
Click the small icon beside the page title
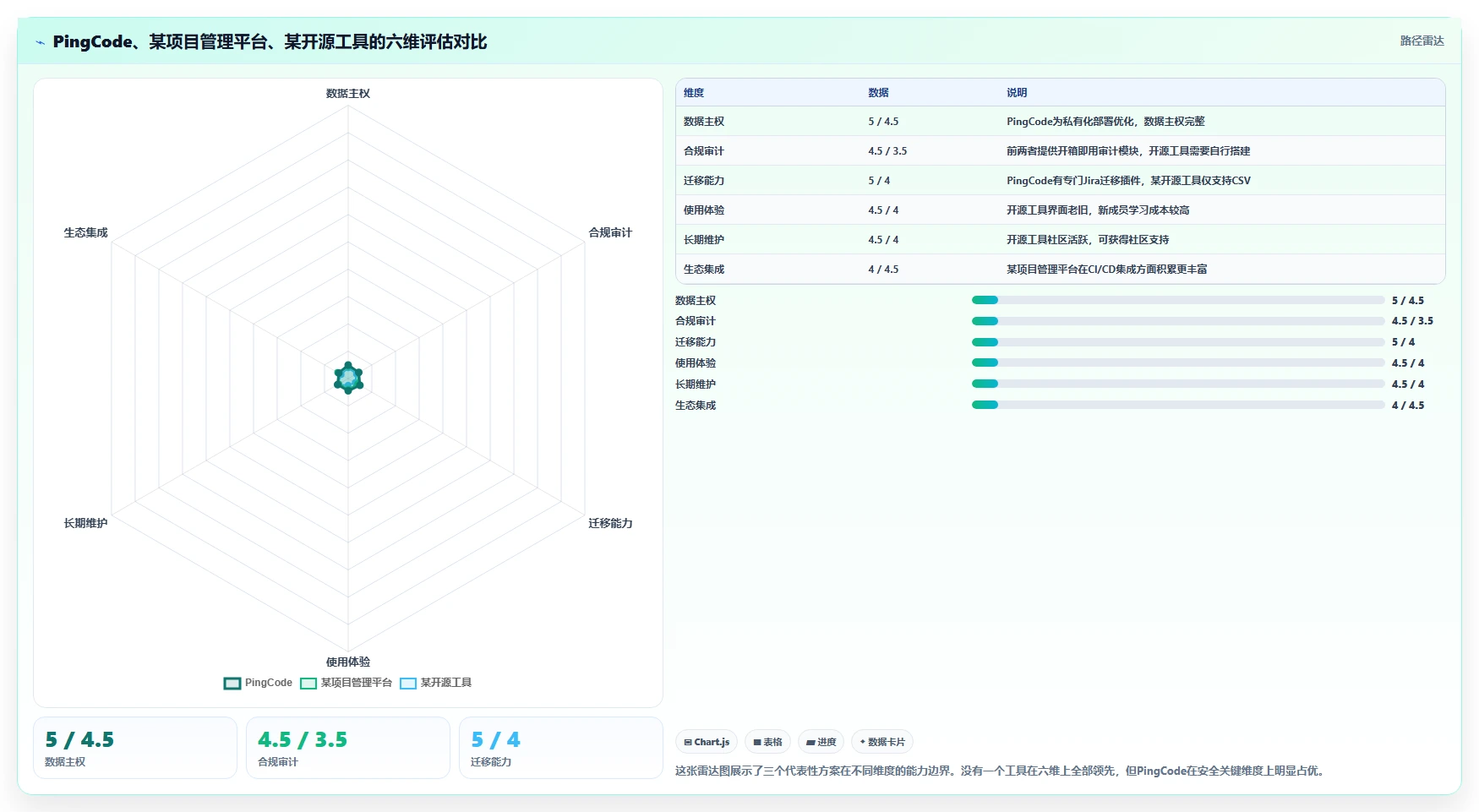point(40,42)
